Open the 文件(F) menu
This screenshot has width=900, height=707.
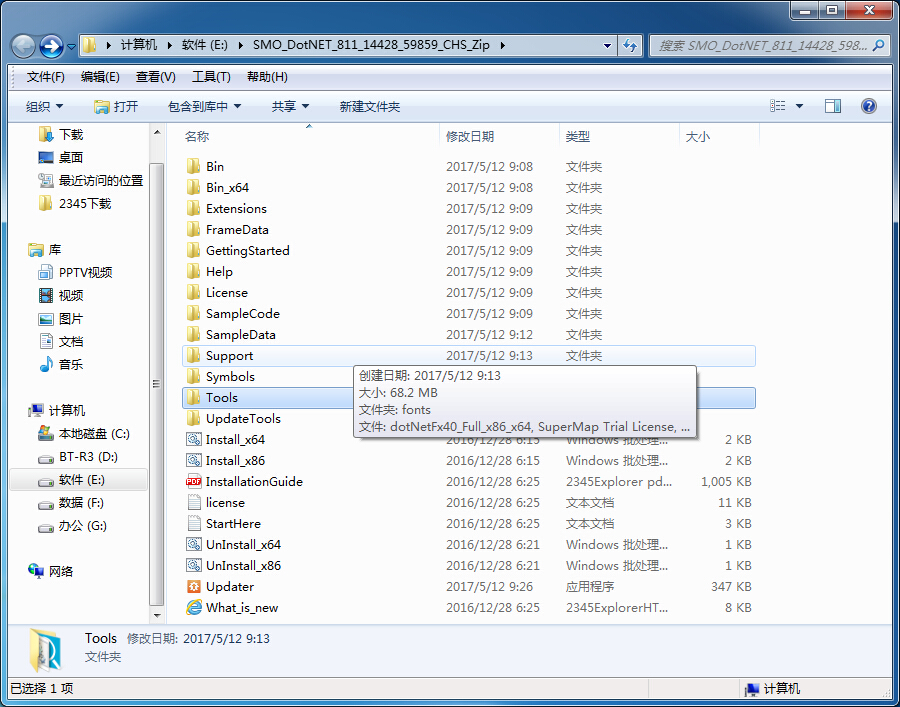tap(45, 77)
